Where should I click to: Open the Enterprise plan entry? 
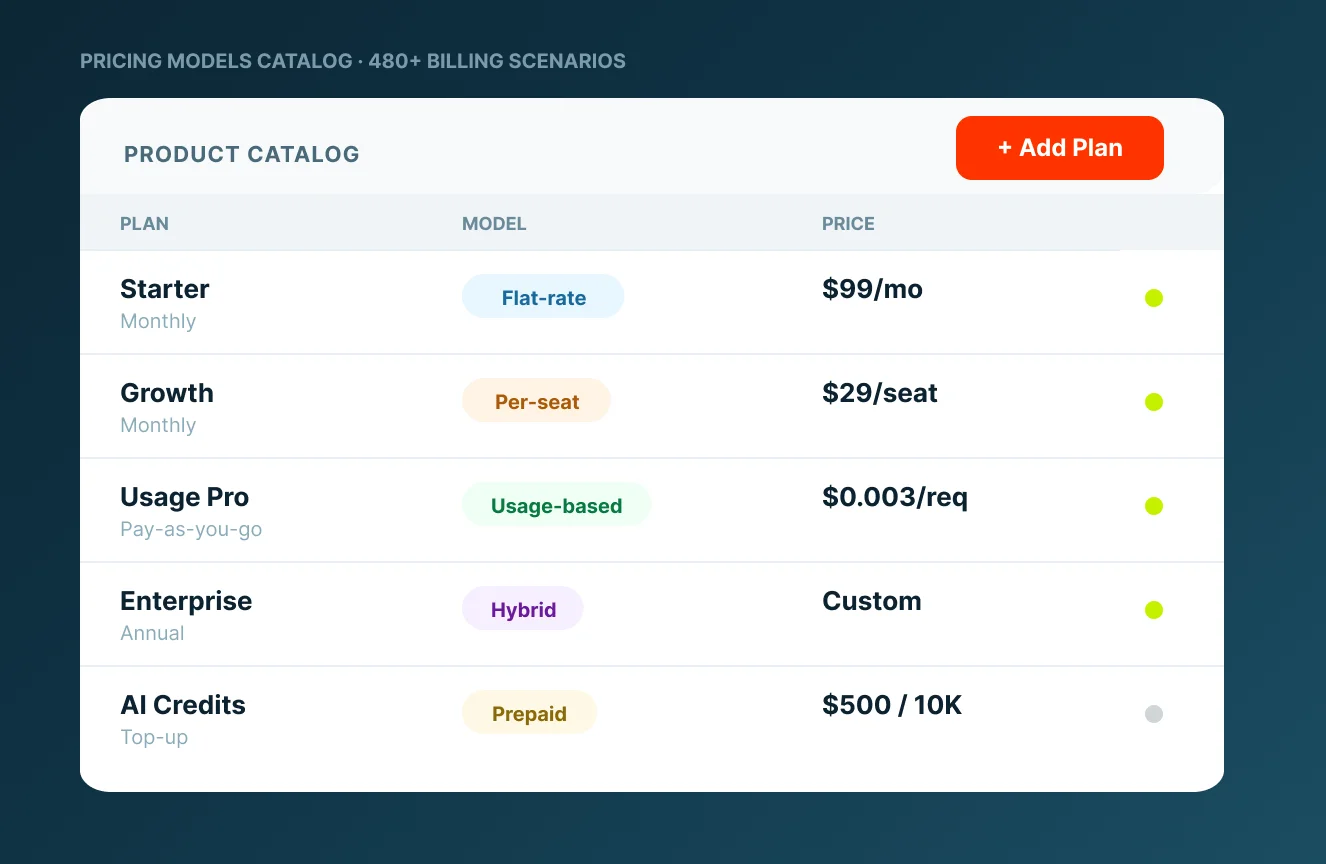click(x=652, y=614)
